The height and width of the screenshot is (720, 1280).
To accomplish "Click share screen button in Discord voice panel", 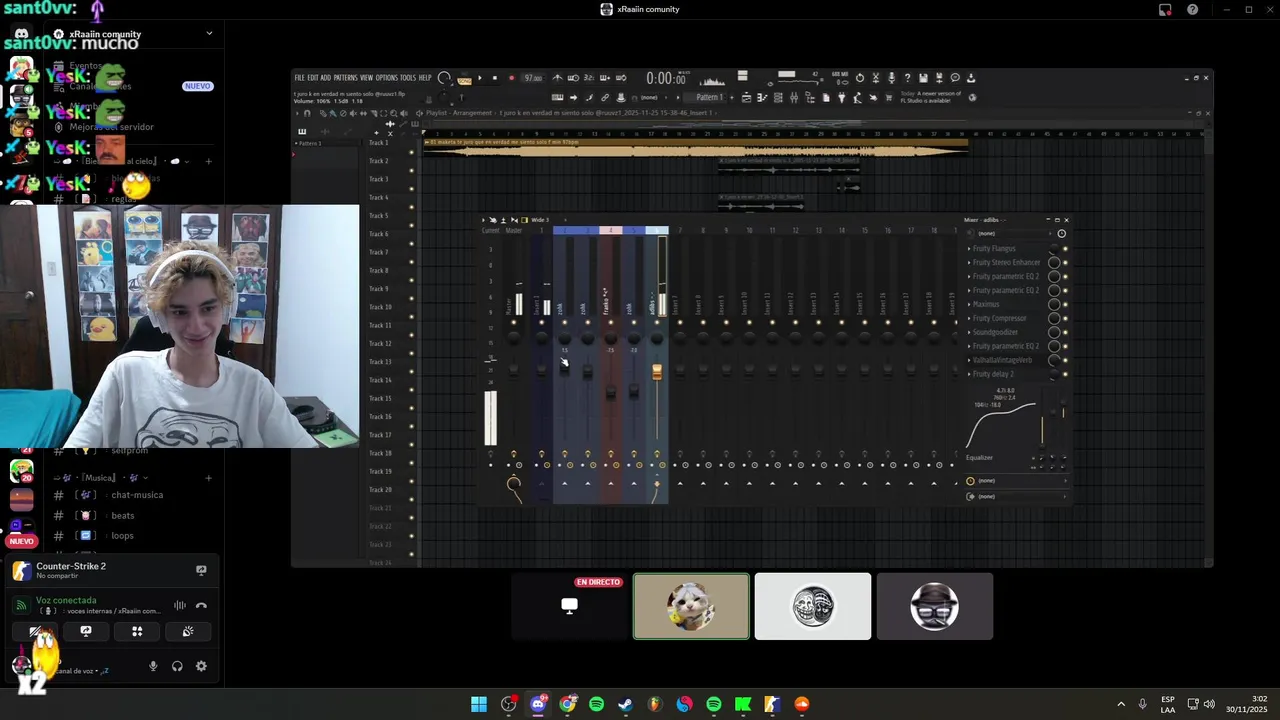I will (86, 631).
